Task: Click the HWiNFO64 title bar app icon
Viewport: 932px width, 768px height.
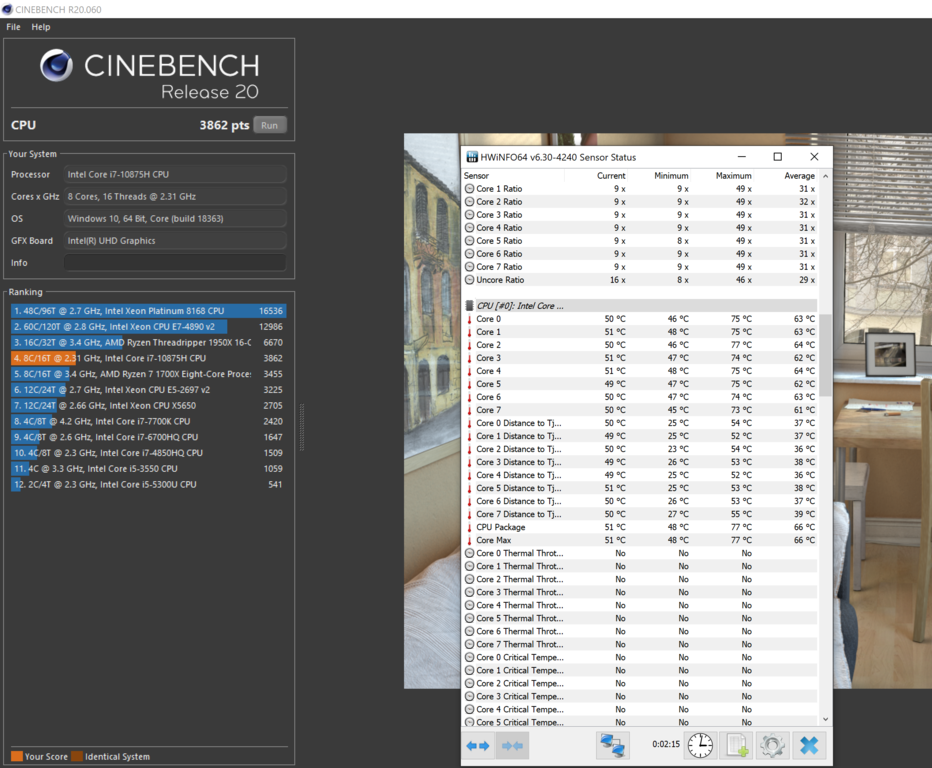Action: (x=472, y=157)
